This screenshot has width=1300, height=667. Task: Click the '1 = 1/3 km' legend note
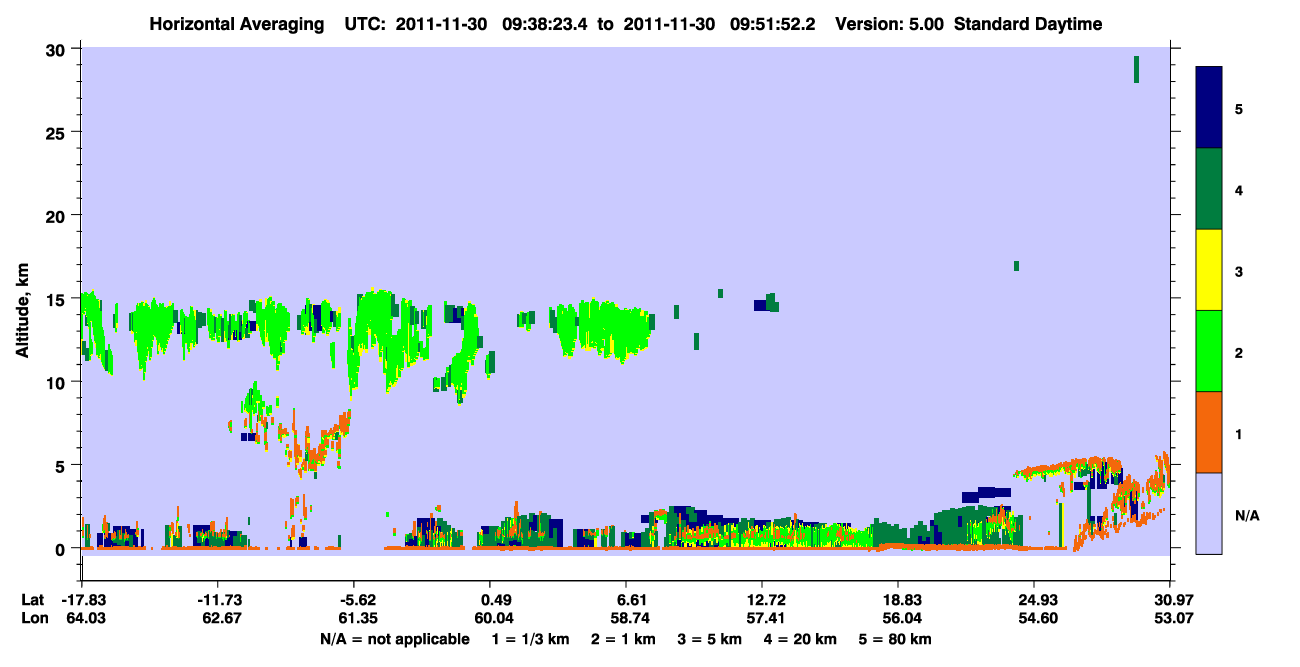(529, 639)
